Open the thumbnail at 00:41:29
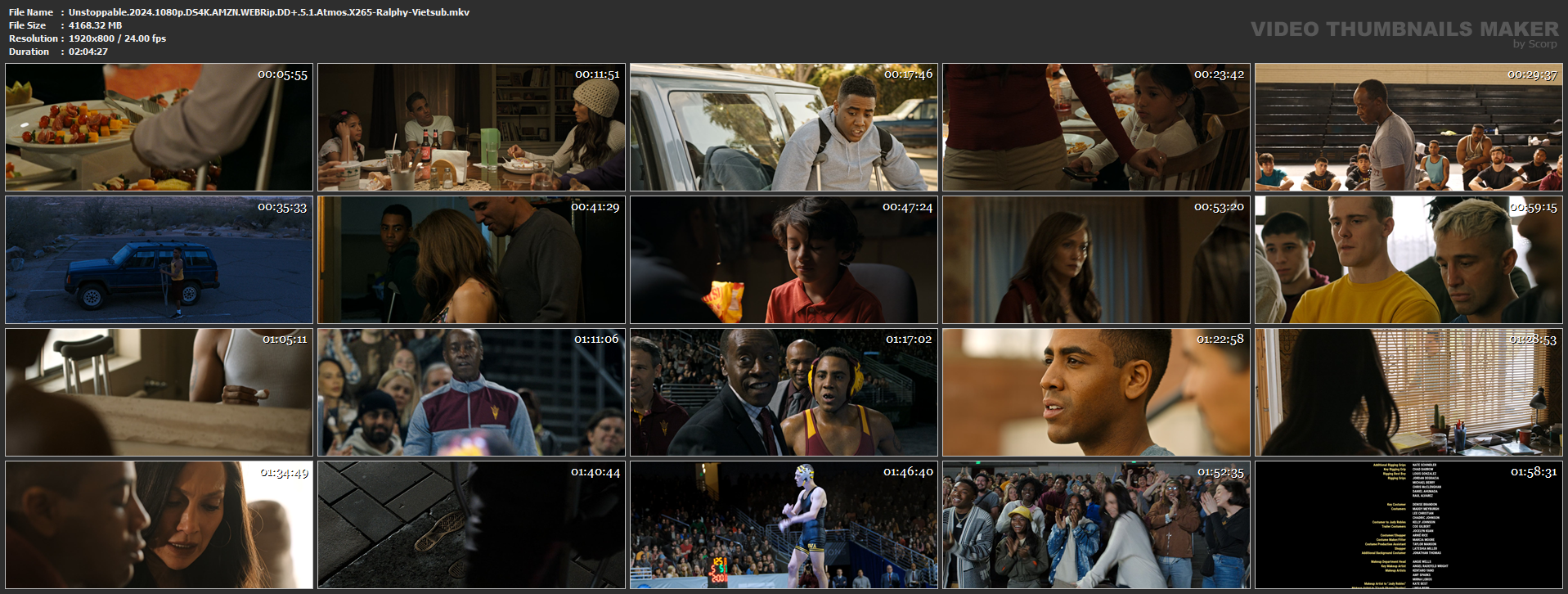 471,259
